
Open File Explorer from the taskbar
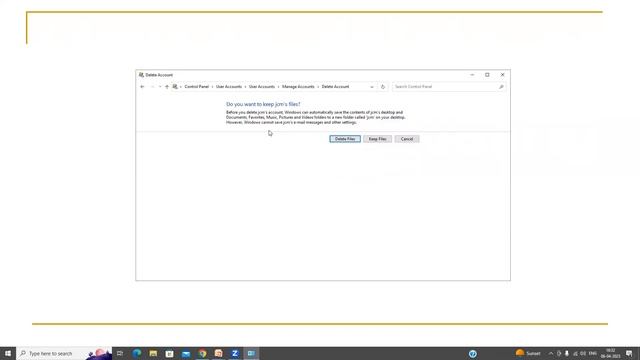tap(153, 353)
